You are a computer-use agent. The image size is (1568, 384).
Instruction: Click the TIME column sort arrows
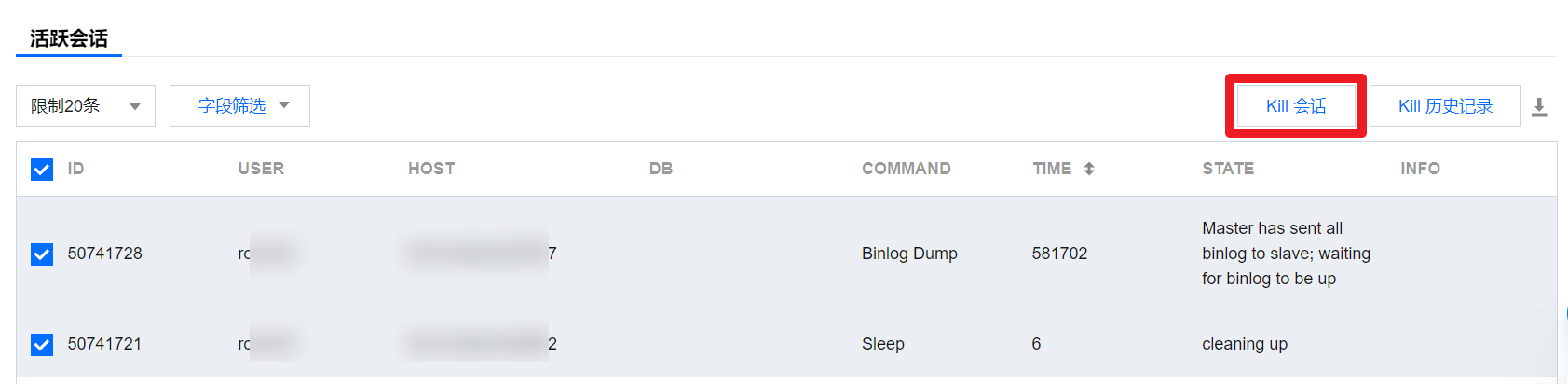[x=1088, y=169]
